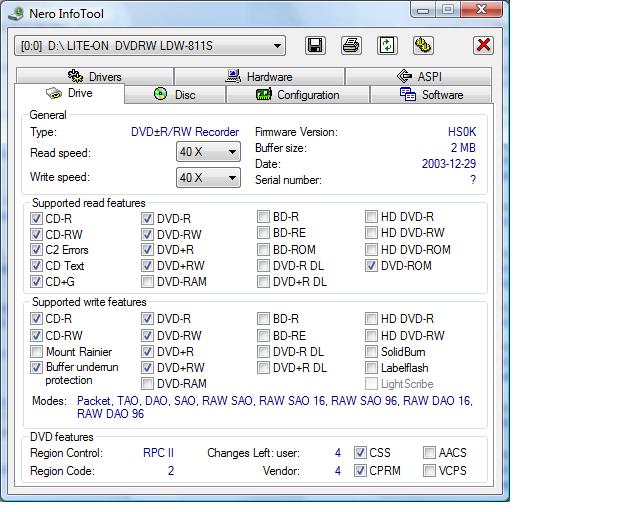Click buffer size value 2 MB
This screenshot has width=640, height=512.
[x=463, y=148]
